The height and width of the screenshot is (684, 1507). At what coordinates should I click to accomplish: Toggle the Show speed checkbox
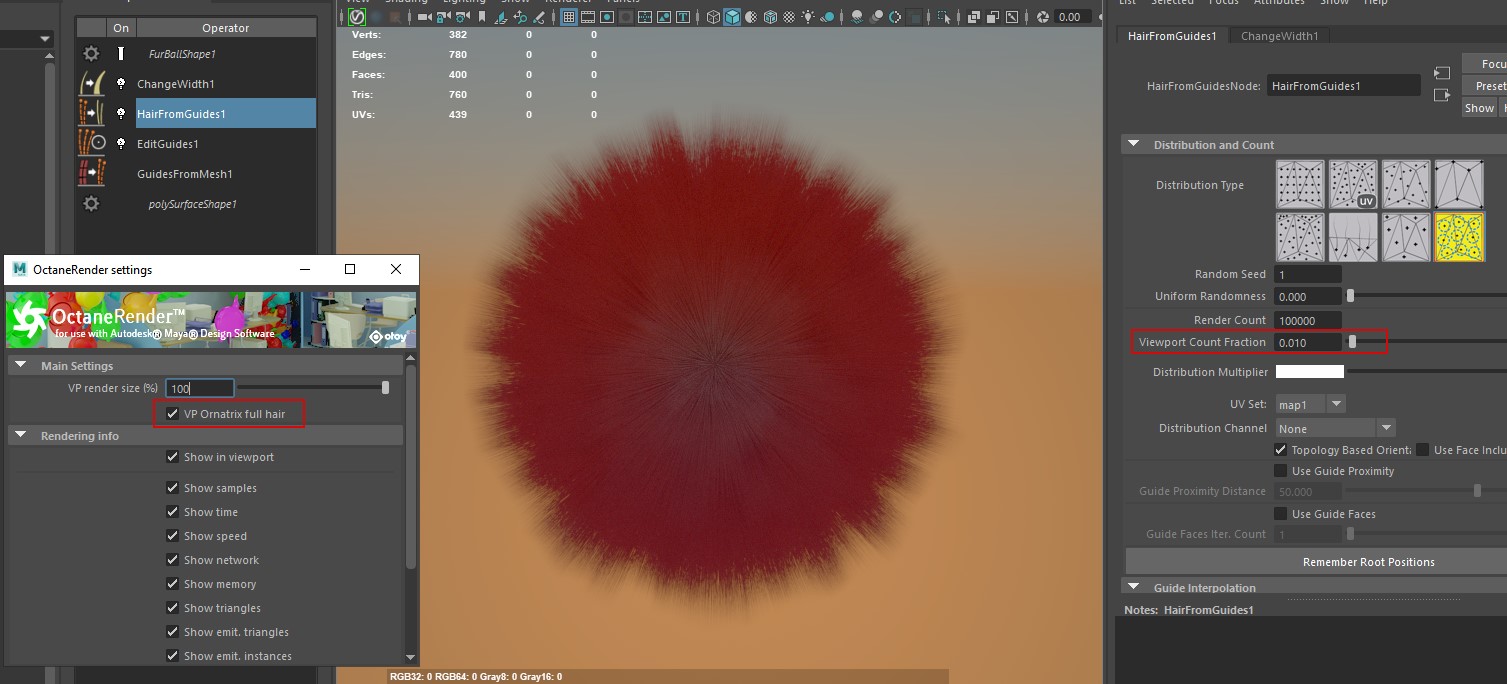pyautogui.click(x=173, y=536)
